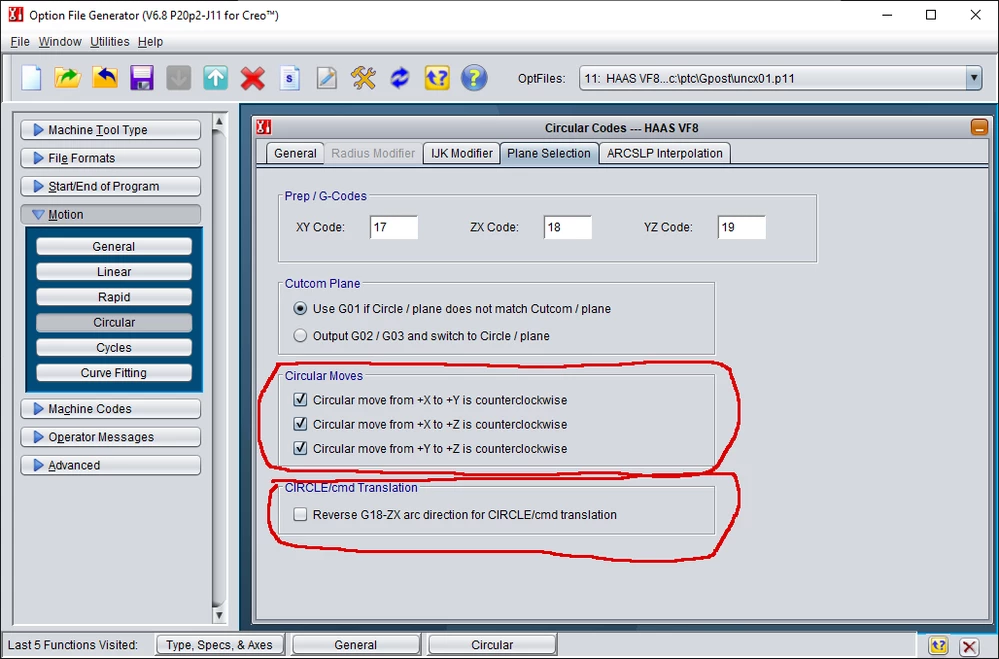
Task: Enable Reverse G18-ZX arc direction checkbox
Action: [x=300, y=514]
